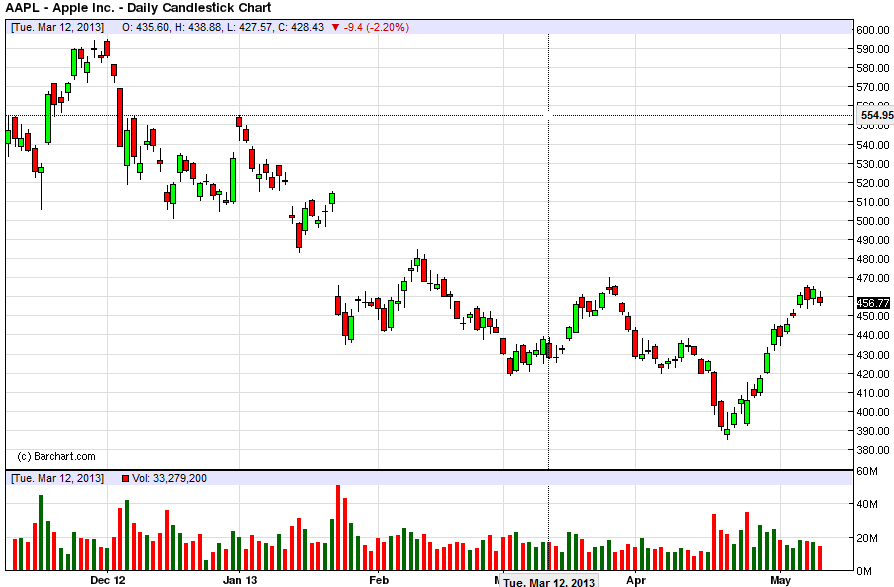The width and height of the screenshot is (894, 587).
Task: Click the 390.00 price axis label
Action: (x=873, y=431)
